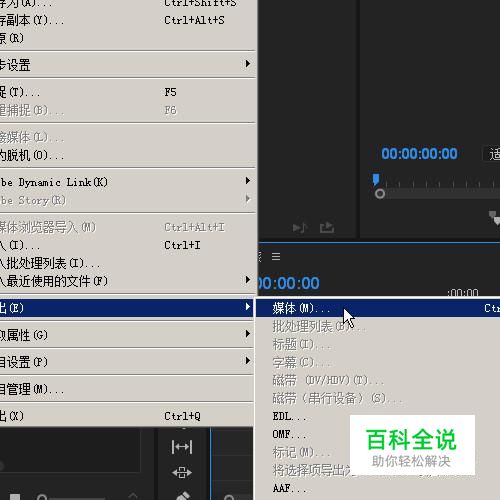Open Adobe Dynamic Link (K) submenu

[x=127, y=182]
